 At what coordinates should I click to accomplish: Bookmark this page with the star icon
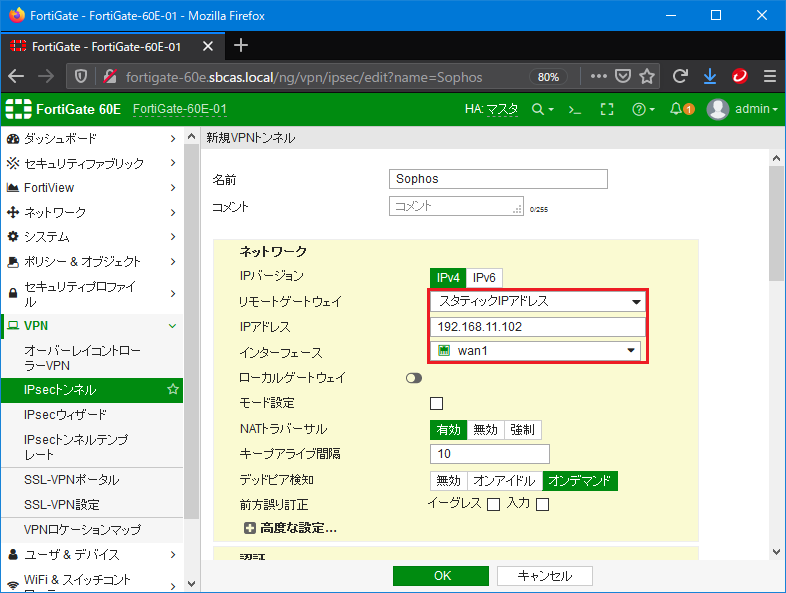647,76
